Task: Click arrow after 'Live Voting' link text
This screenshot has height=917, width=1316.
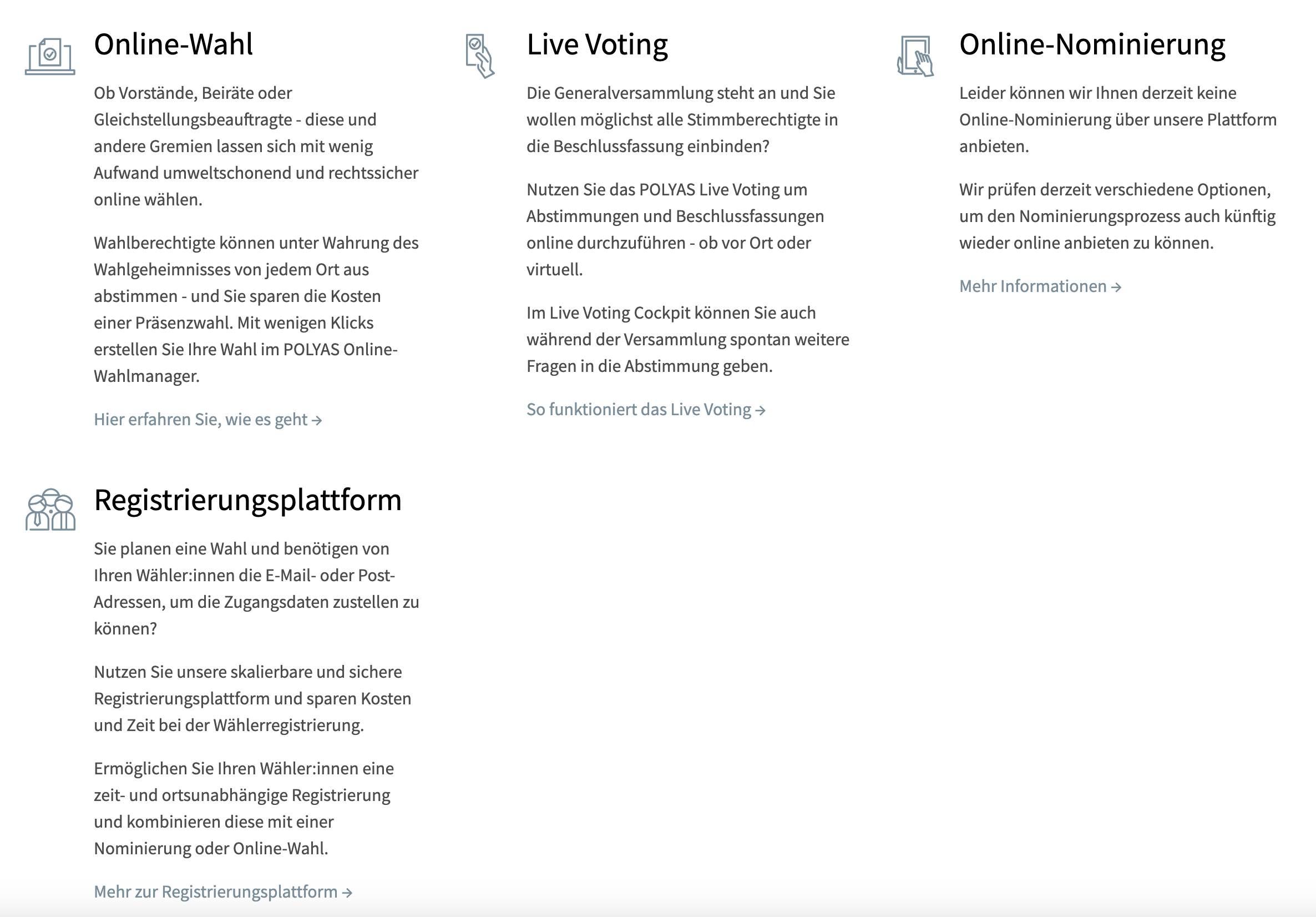Action: tap(761, 411)
